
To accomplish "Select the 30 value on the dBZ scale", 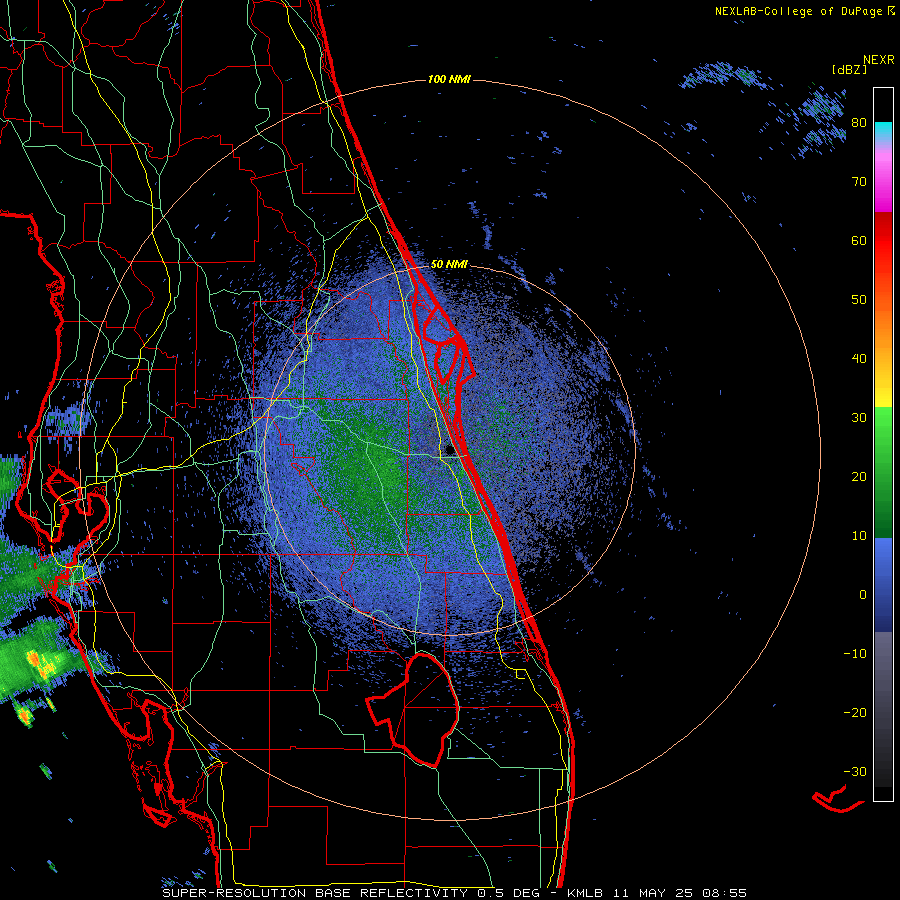I will (859, 417).
